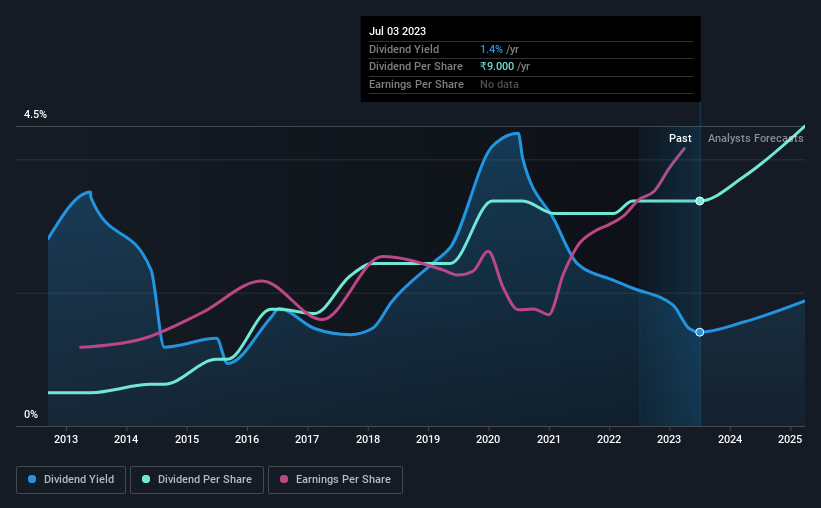
Task: Toggle the Earnings Per Share legend button
Action: tap(335, 480)
